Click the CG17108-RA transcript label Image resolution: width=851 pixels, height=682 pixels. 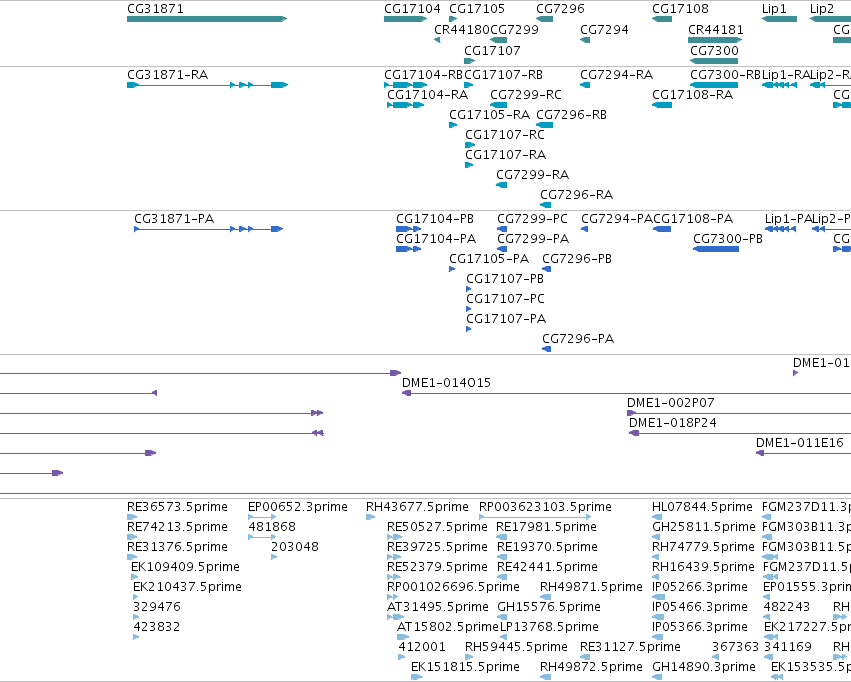click(693, 94)
